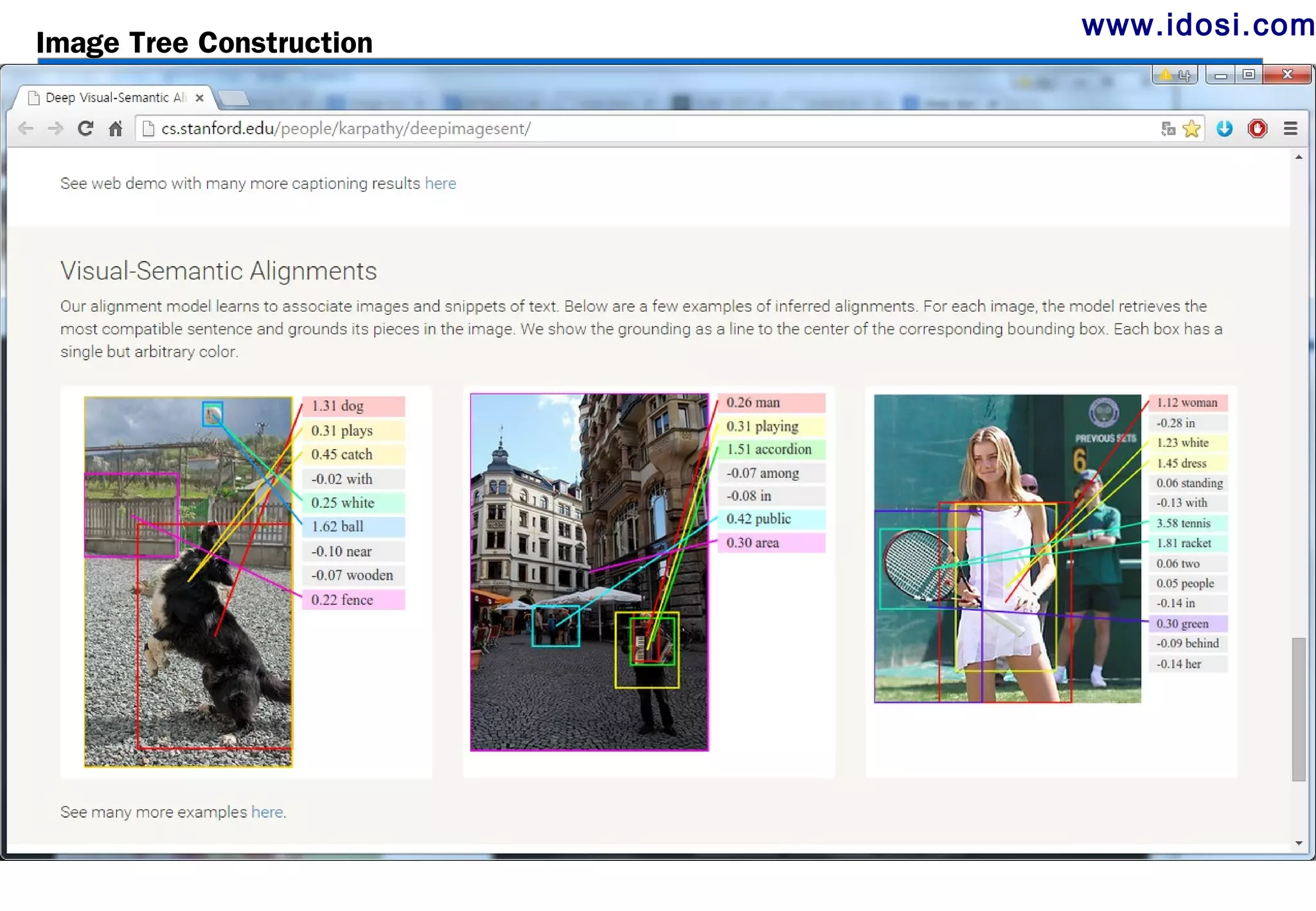1316x911 pixels.
Task: Click the '0.31 plays' label
Action: tap(353, 430)
